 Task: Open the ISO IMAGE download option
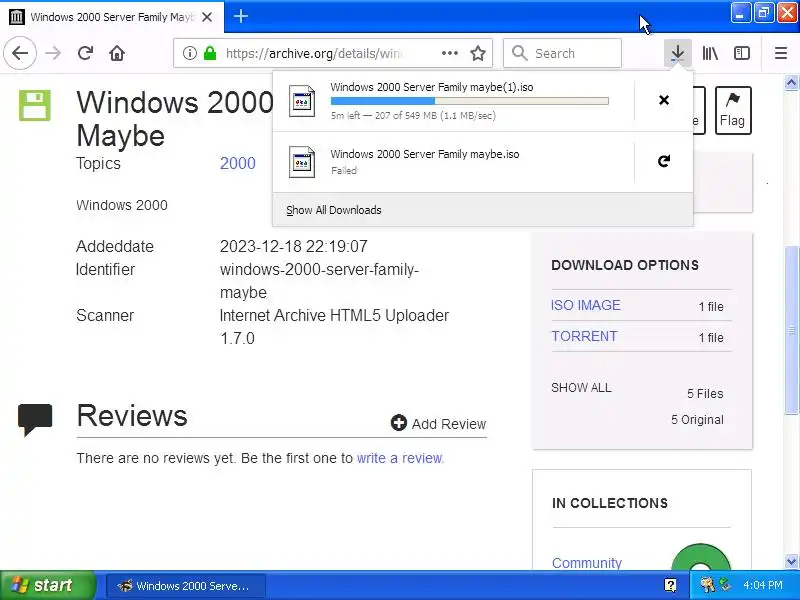click(586, 305)
